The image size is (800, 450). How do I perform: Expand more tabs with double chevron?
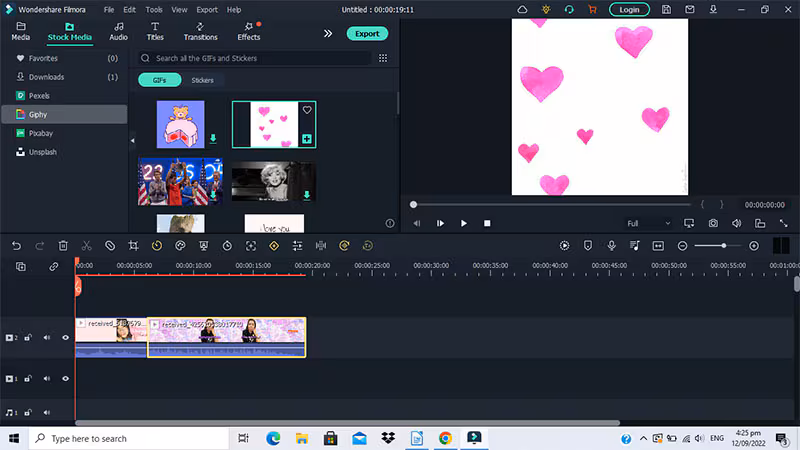[x=328, y=34]
